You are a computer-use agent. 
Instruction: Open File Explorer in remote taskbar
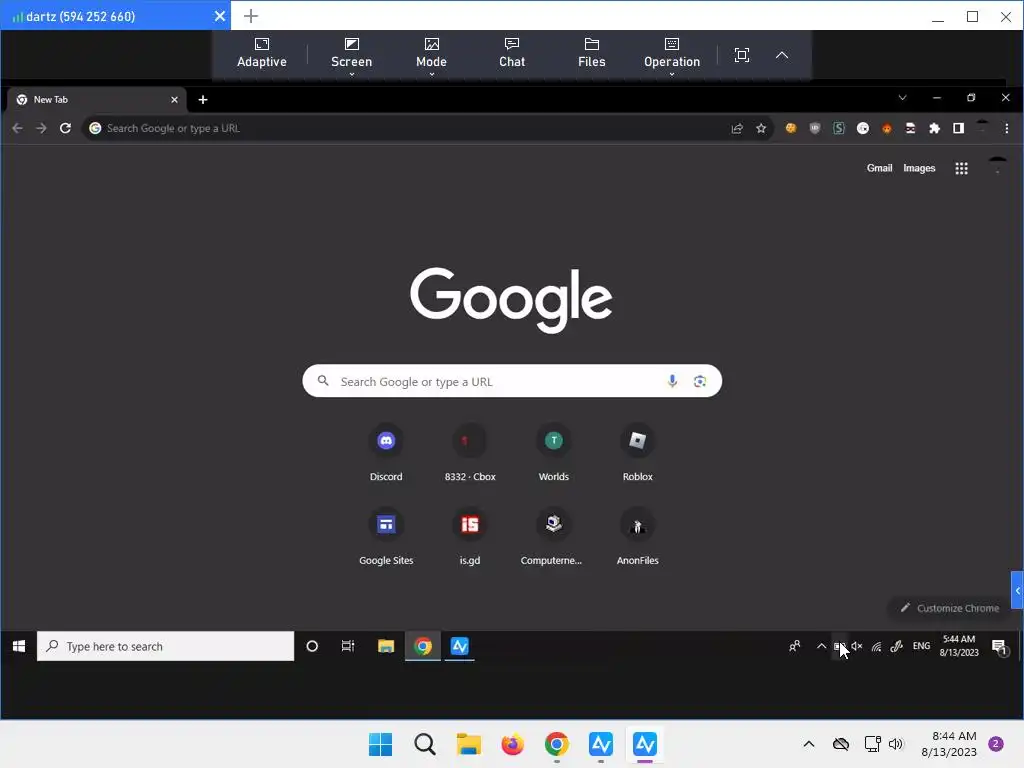click(386, 646)
